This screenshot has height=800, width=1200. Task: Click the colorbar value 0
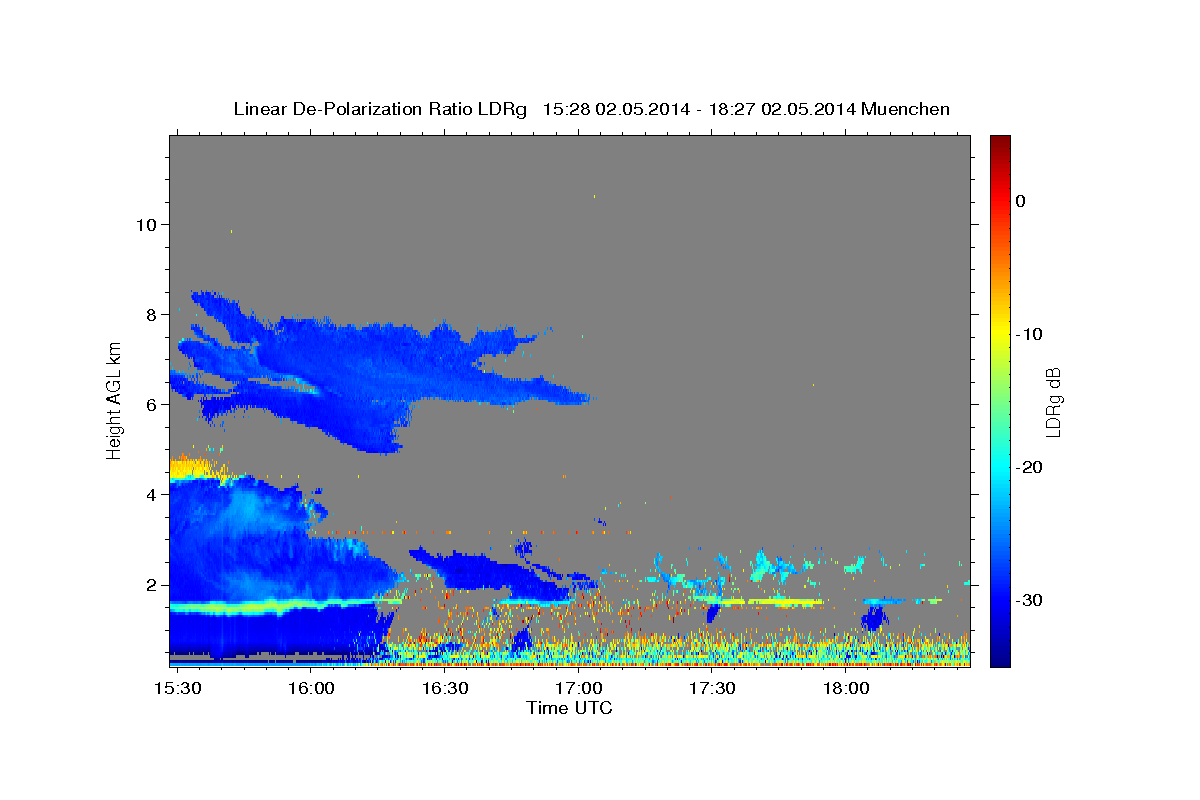1021,201
